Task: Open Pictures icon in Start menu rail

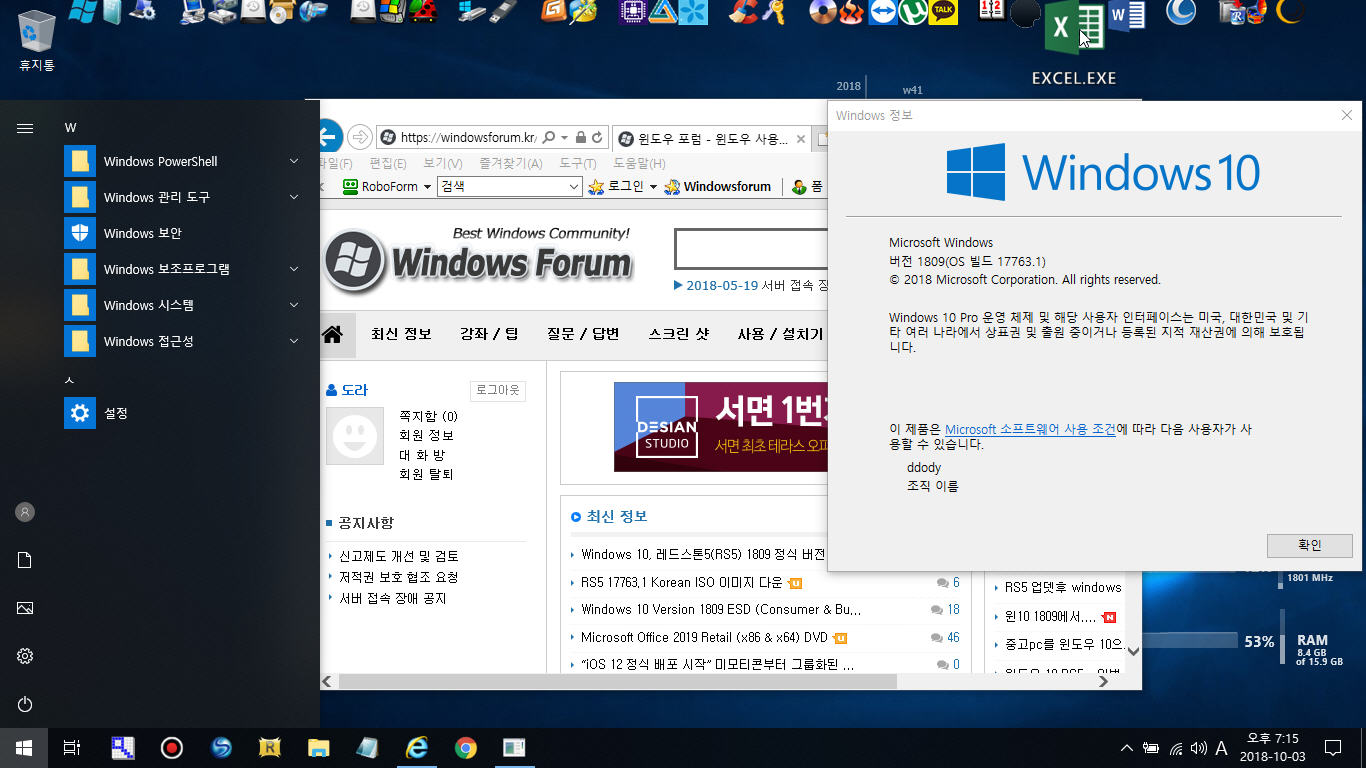Action: click(25, 608)
